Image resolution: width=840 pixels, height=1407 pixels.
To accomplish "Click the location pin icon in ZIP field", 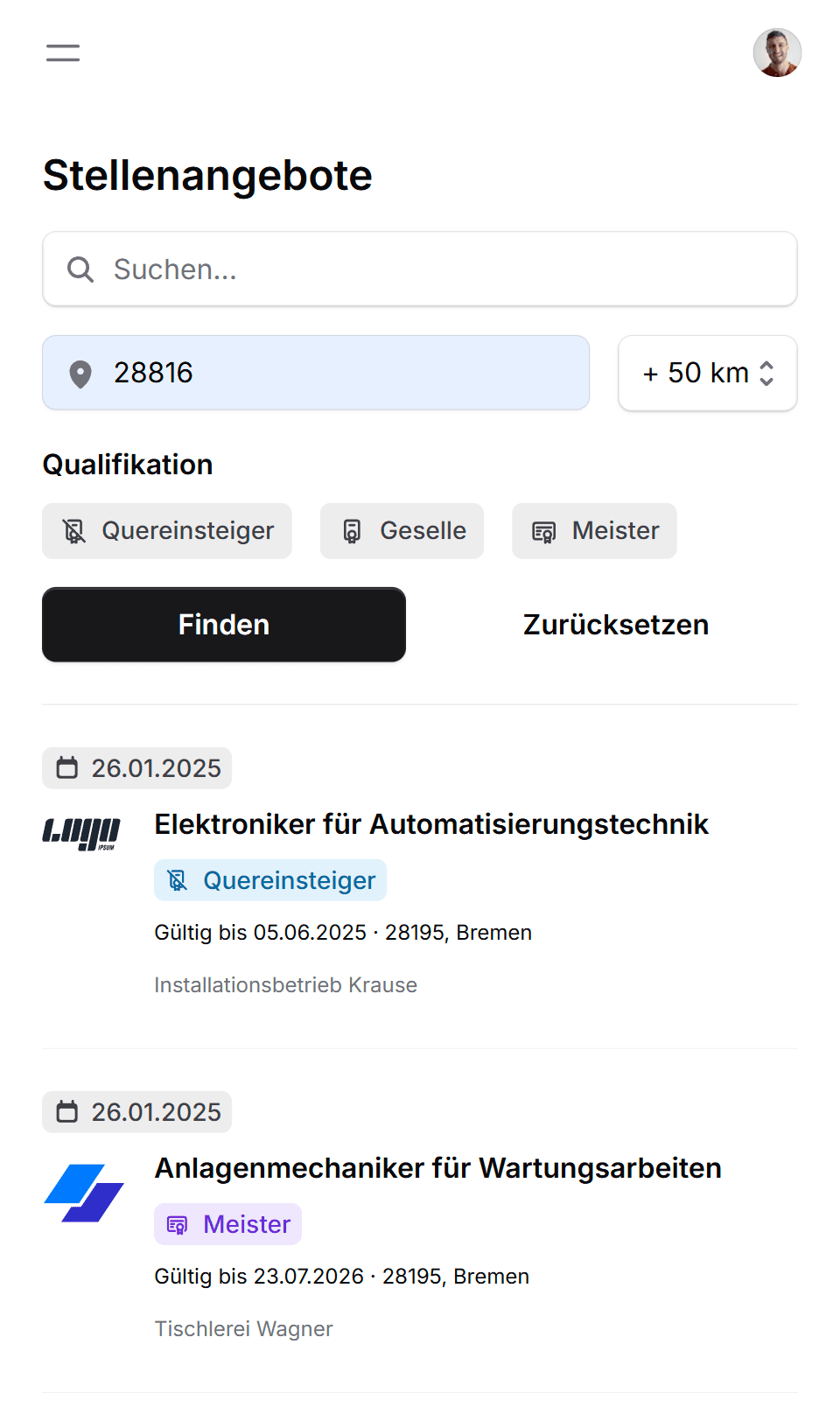I will point(80,373).
